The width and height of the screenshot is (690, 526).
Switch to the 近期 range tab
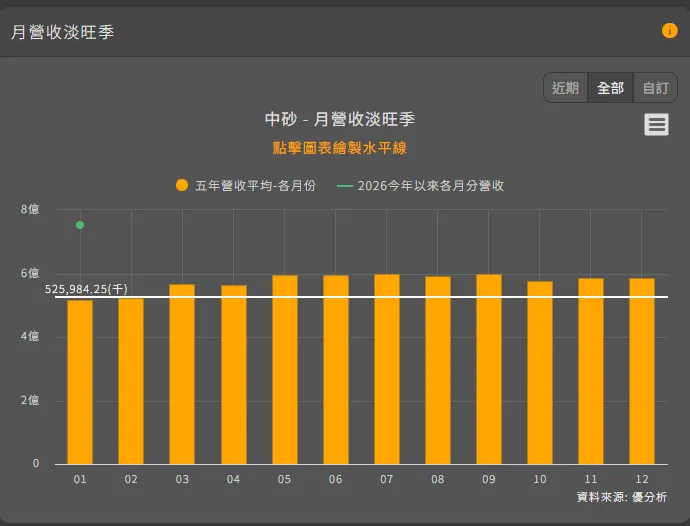[565, 88]
